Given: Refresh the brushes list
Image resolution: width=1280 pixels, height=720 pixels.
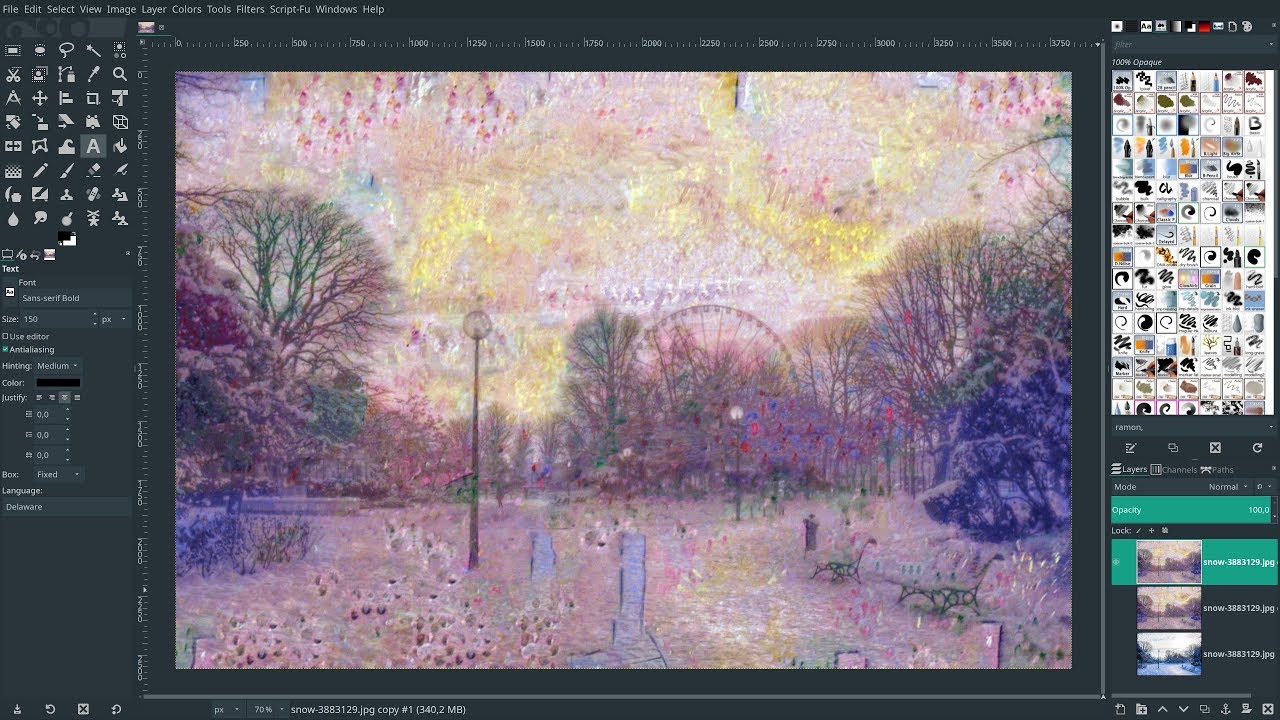Looking at the screenshot, I should pos(1257,448).
